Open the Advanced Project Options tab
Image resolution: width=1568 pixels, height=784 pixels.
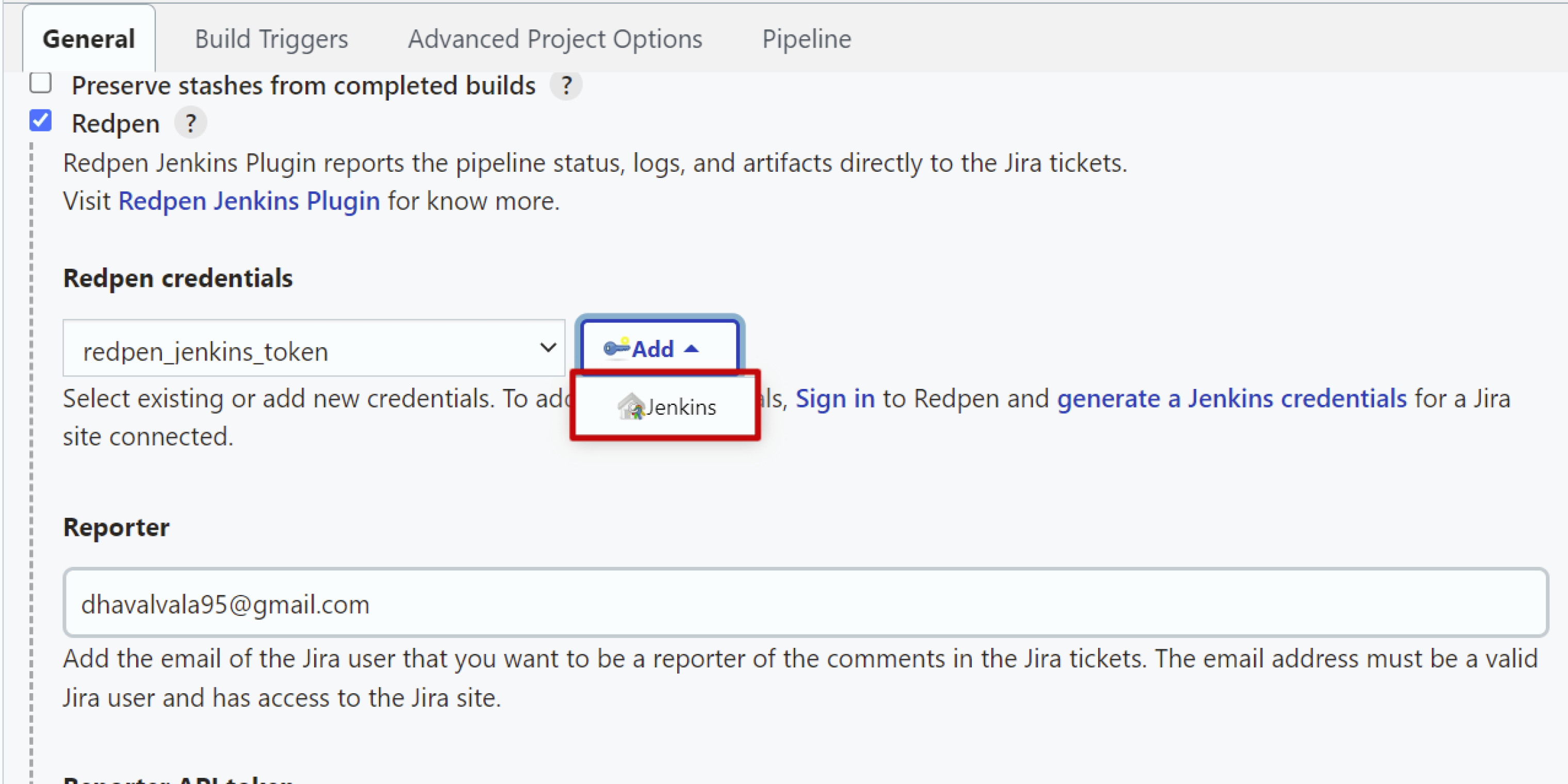pyautogui.click(x=555, y=39)
